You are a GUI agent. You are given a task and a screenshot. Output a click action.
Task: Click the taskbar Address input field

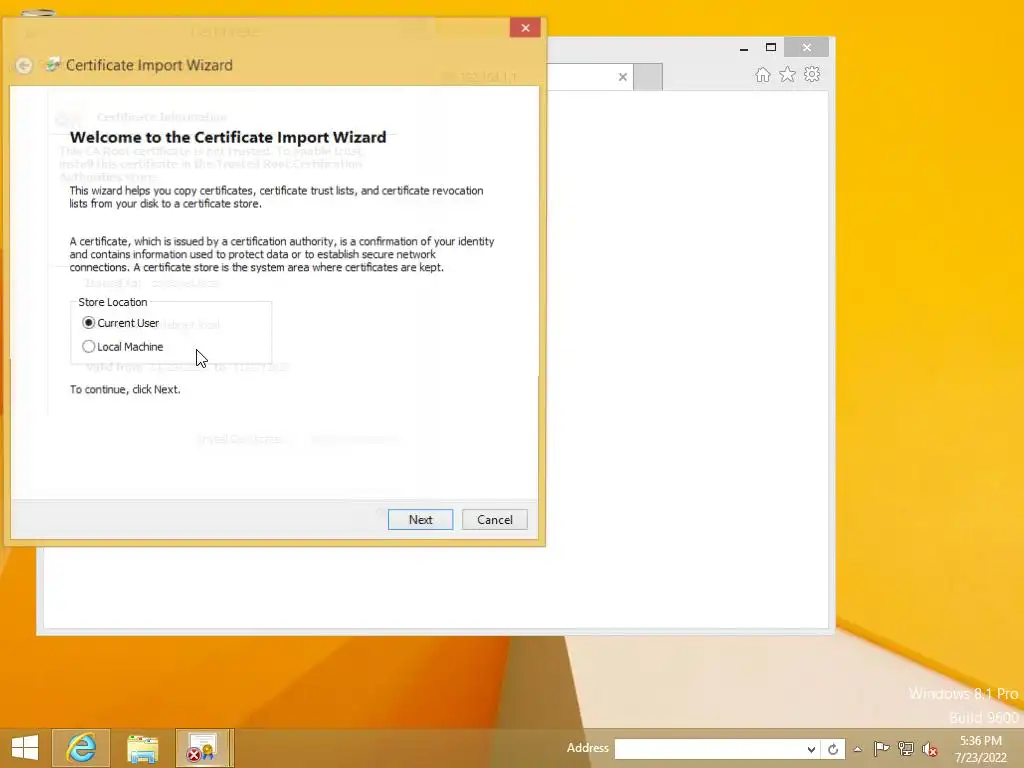tap(708, 749)
